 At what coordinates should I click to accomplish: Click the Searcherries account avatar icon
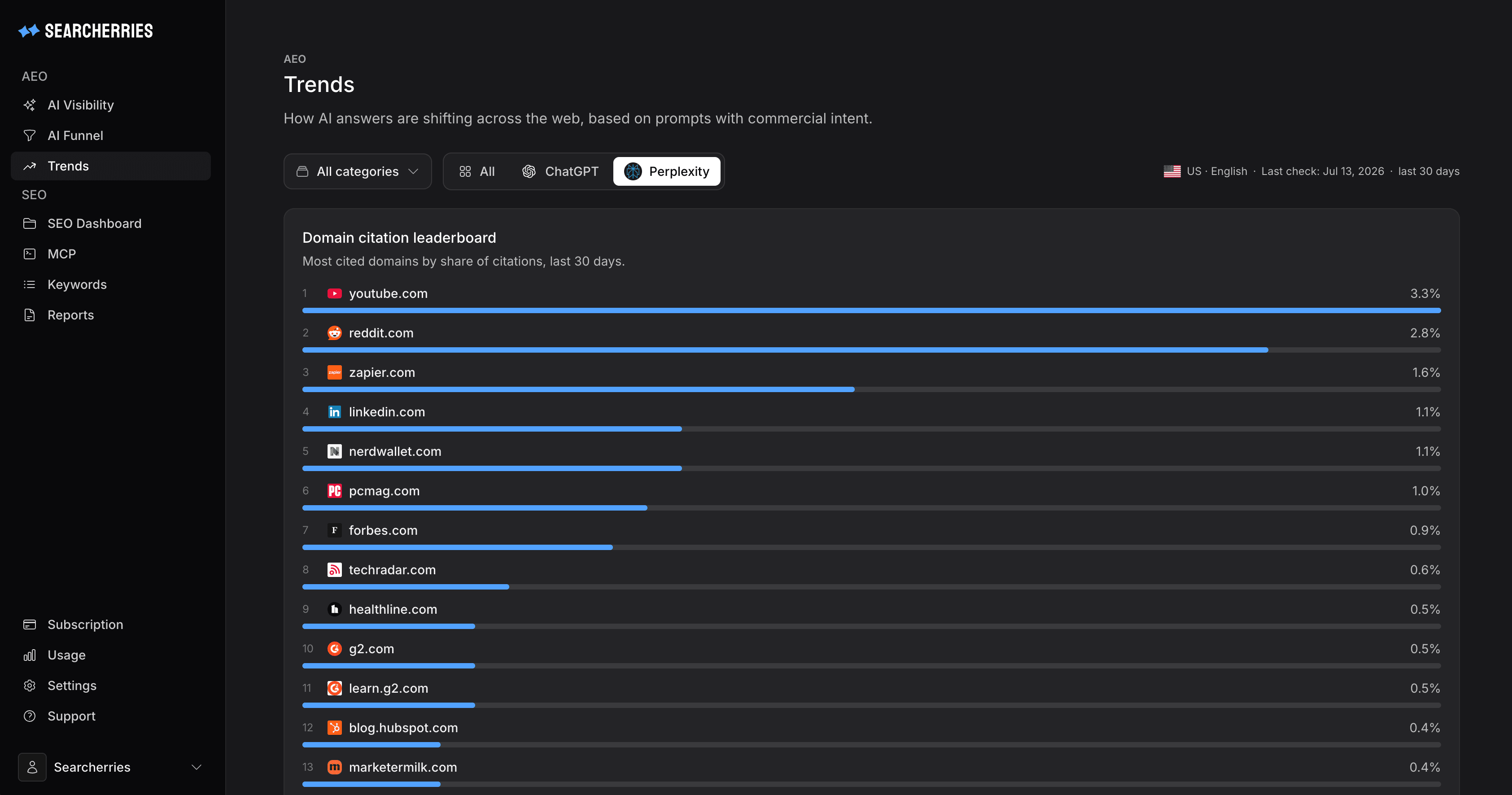coord(32,767)
